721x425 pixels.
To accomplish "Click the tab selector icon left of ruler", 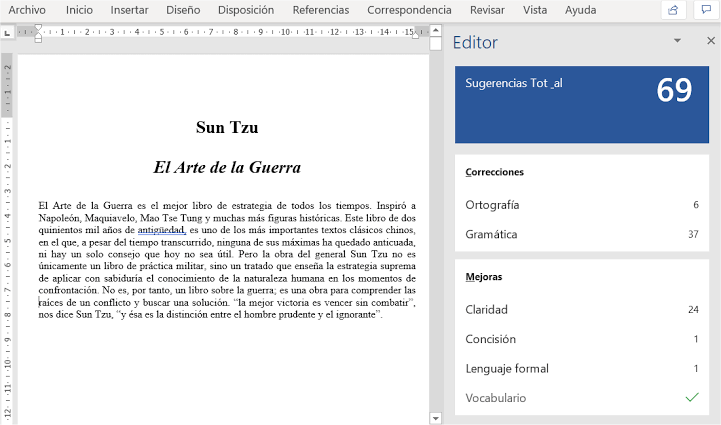I will click(x=7, y=33).
